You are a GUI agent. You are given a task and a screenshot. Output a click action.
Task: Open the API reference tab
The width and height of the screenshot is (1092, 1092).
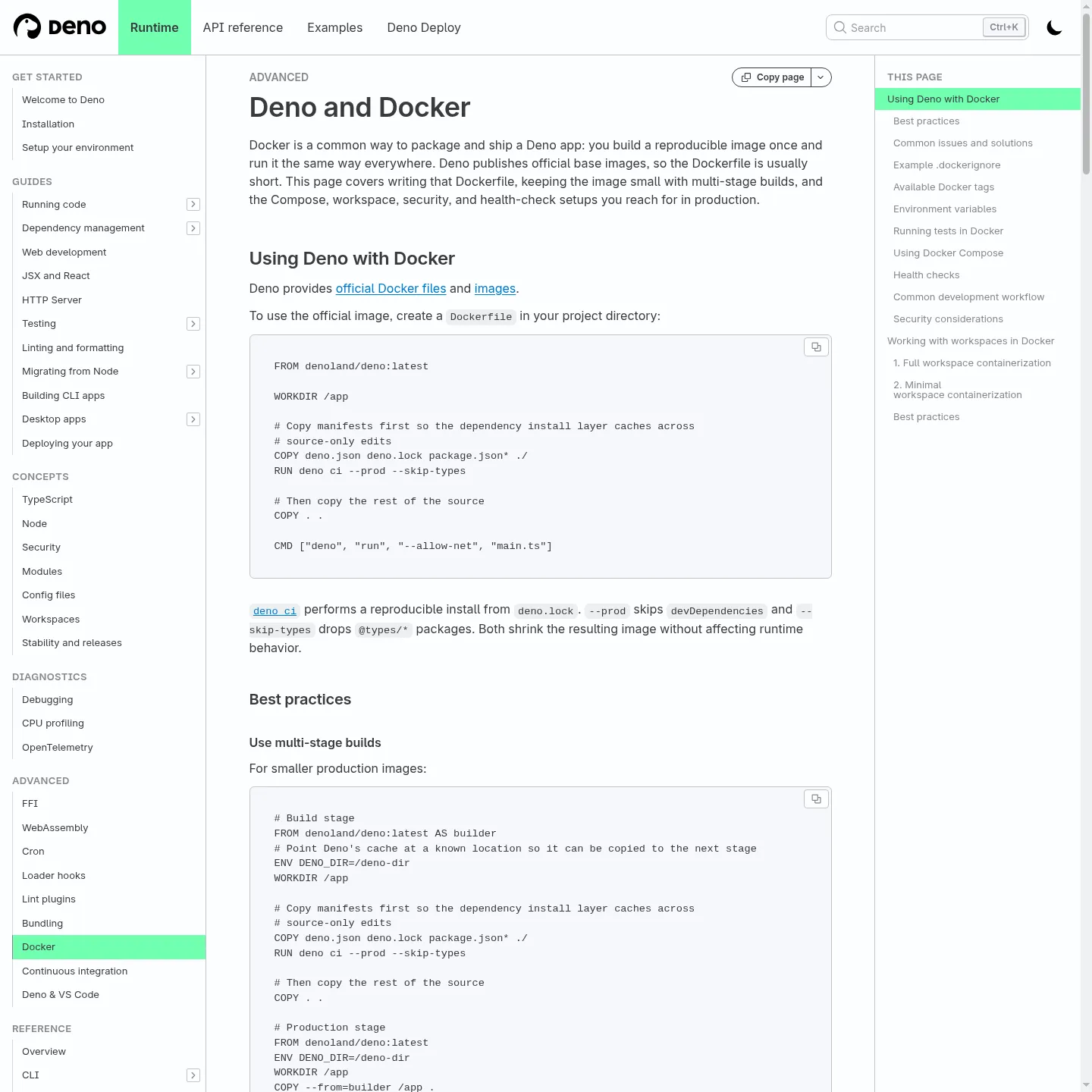click(x=243, y=27)
